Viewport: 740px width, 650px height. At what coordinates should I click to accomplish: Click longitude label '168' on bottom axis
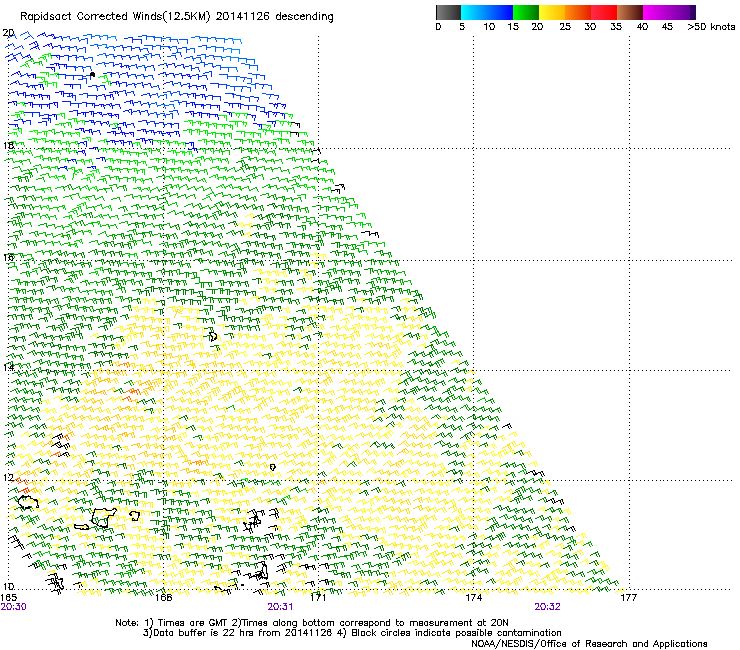point(163,598)
